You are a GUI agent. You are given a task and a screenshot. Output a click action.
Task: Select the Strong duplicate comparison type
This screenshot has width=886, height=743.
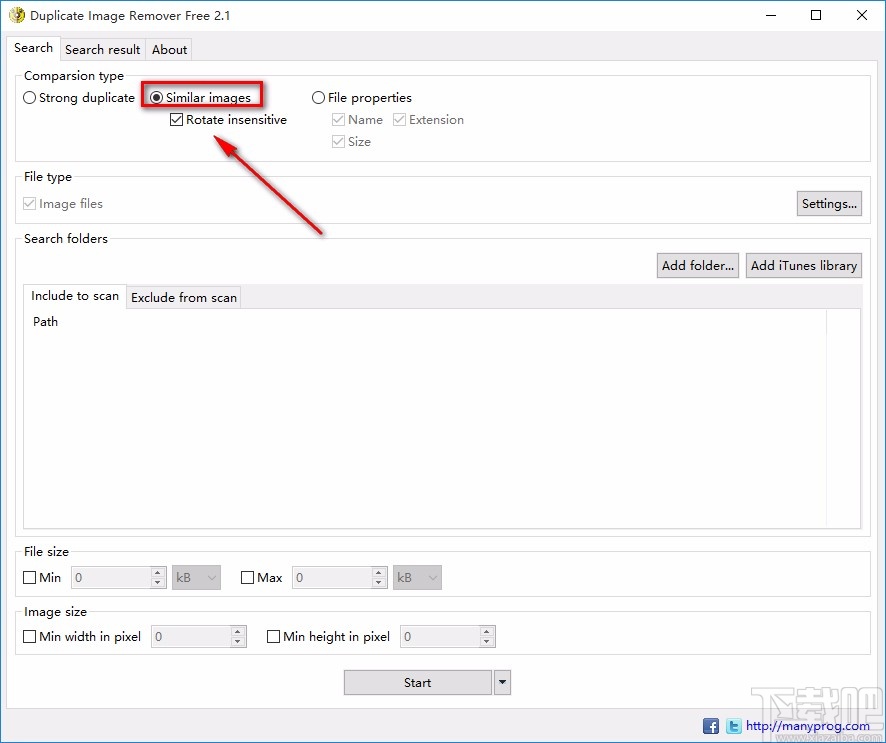click(x=29, y=97)
